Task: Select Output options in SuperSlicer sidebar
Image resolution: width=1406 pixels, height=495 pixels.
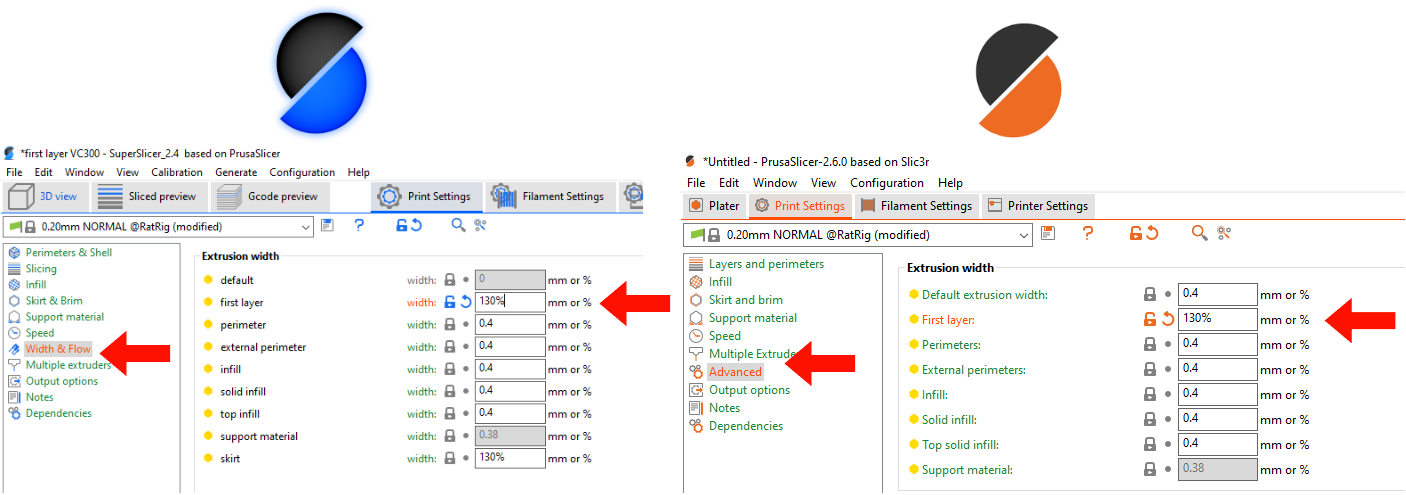Action: [62, 381]
